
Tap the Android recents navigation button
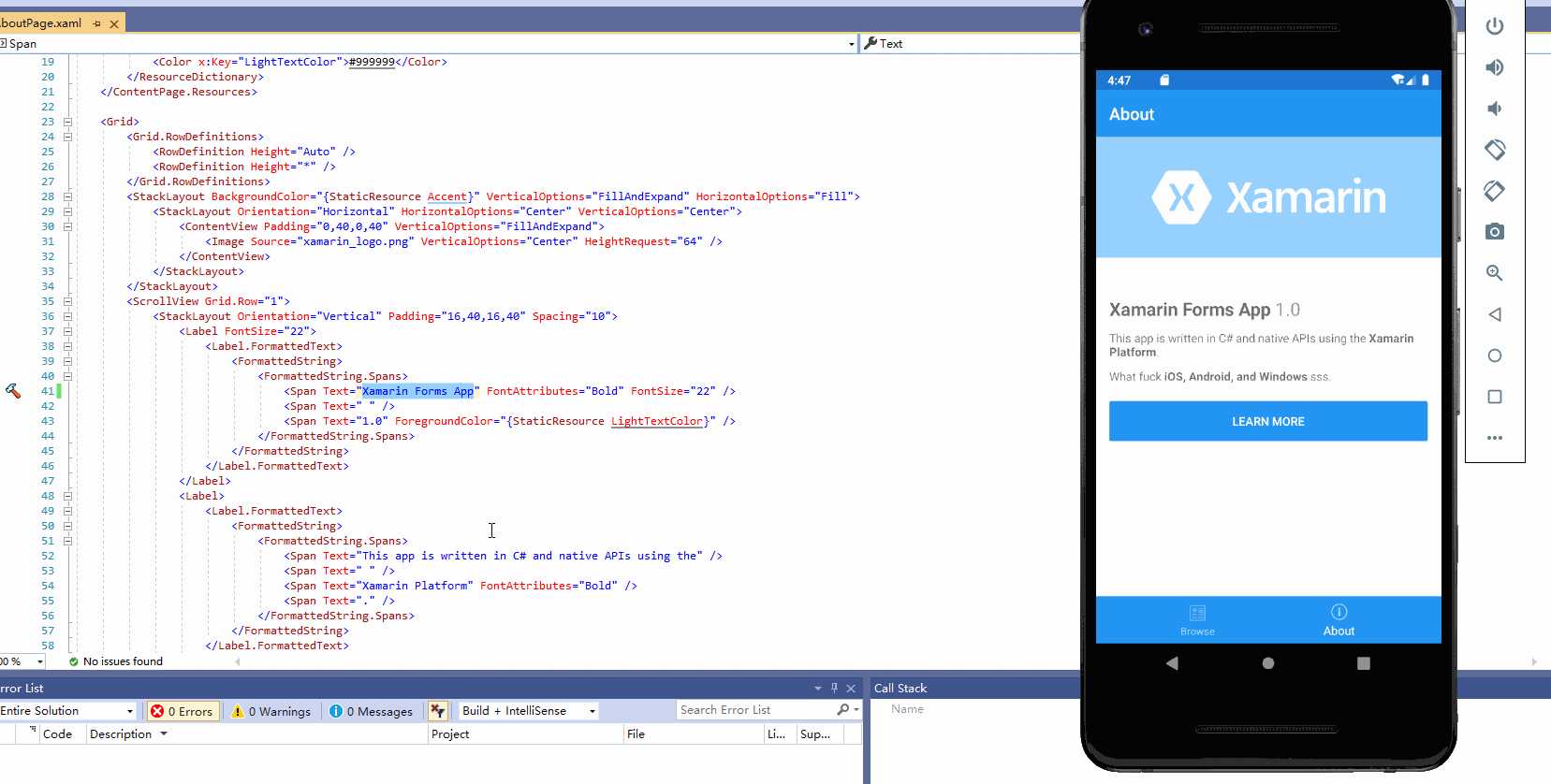pos(1364,663)
